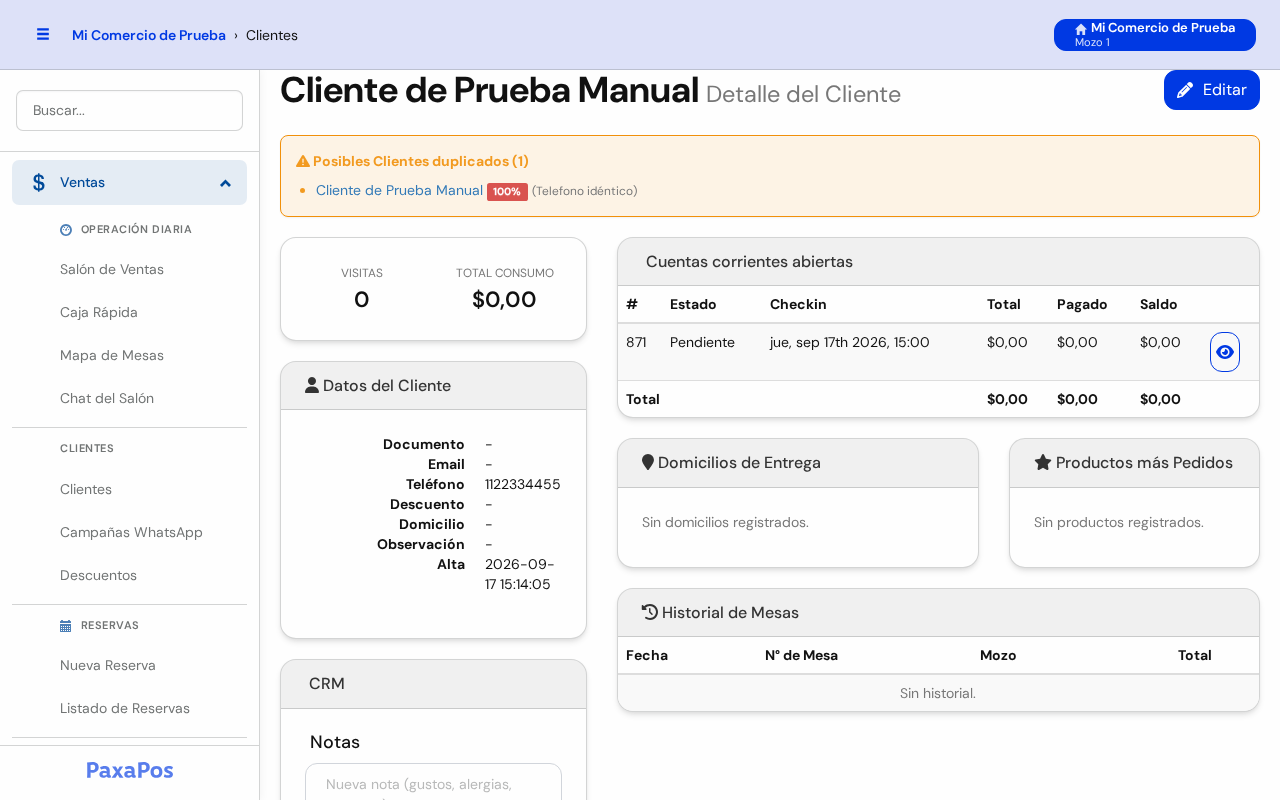The width and height of the screenshot is (1280, 800).
Task: Open Descuentos menu item
Action: pyautogui.click(x=98, y=575)
